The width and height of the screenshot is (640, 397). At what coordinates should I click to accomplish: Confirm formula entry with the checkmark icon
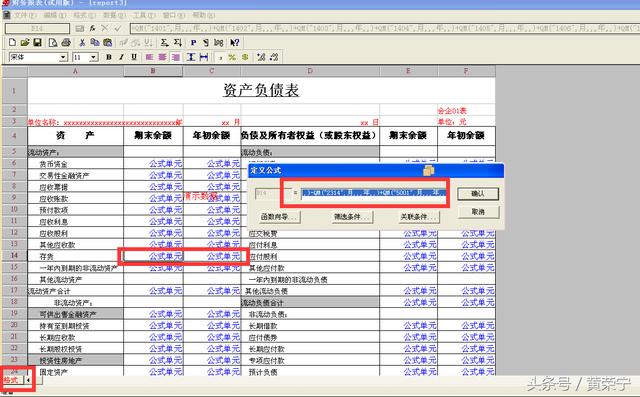(118, 28)
